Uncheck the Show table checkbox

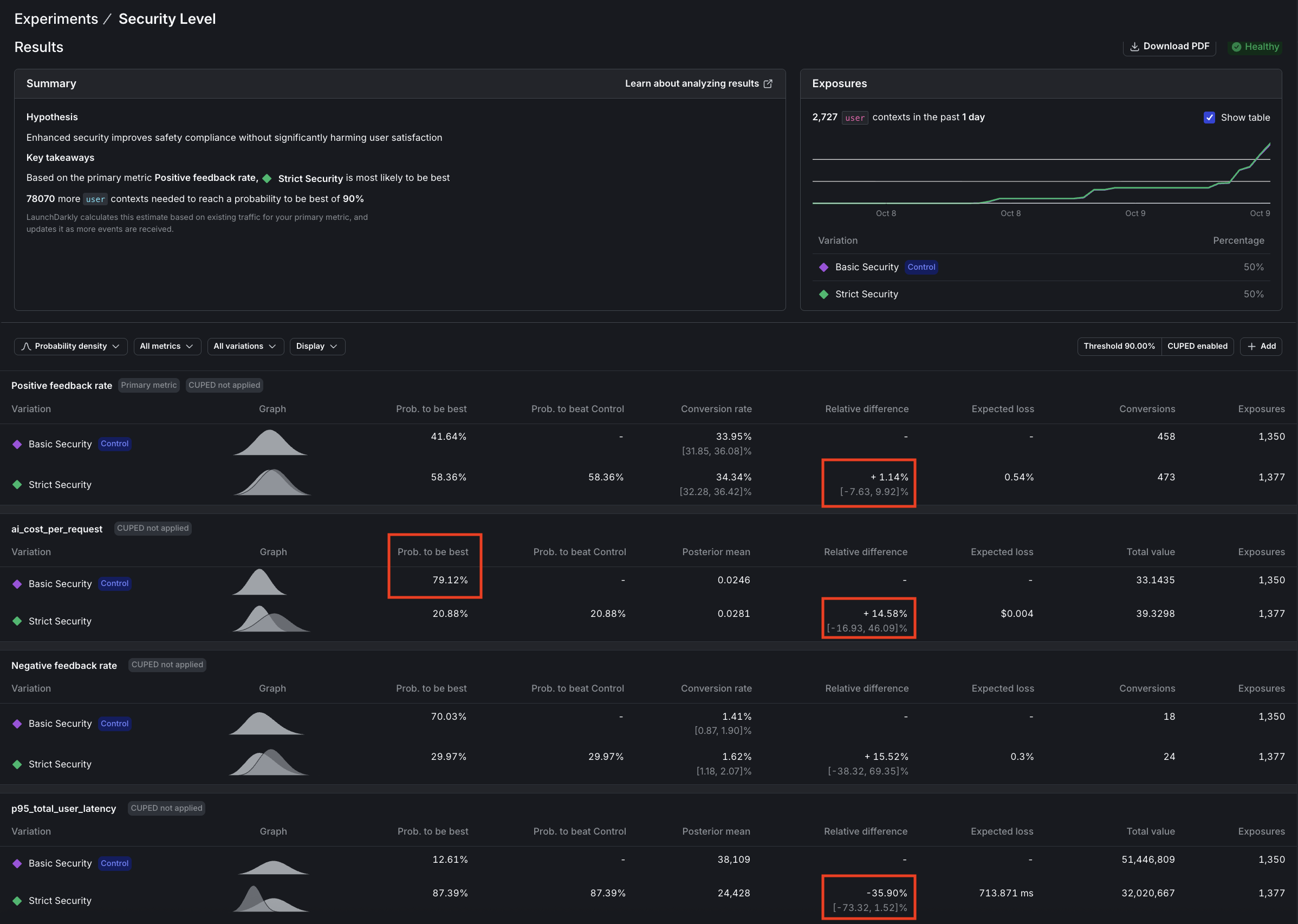click(1210, 118)
